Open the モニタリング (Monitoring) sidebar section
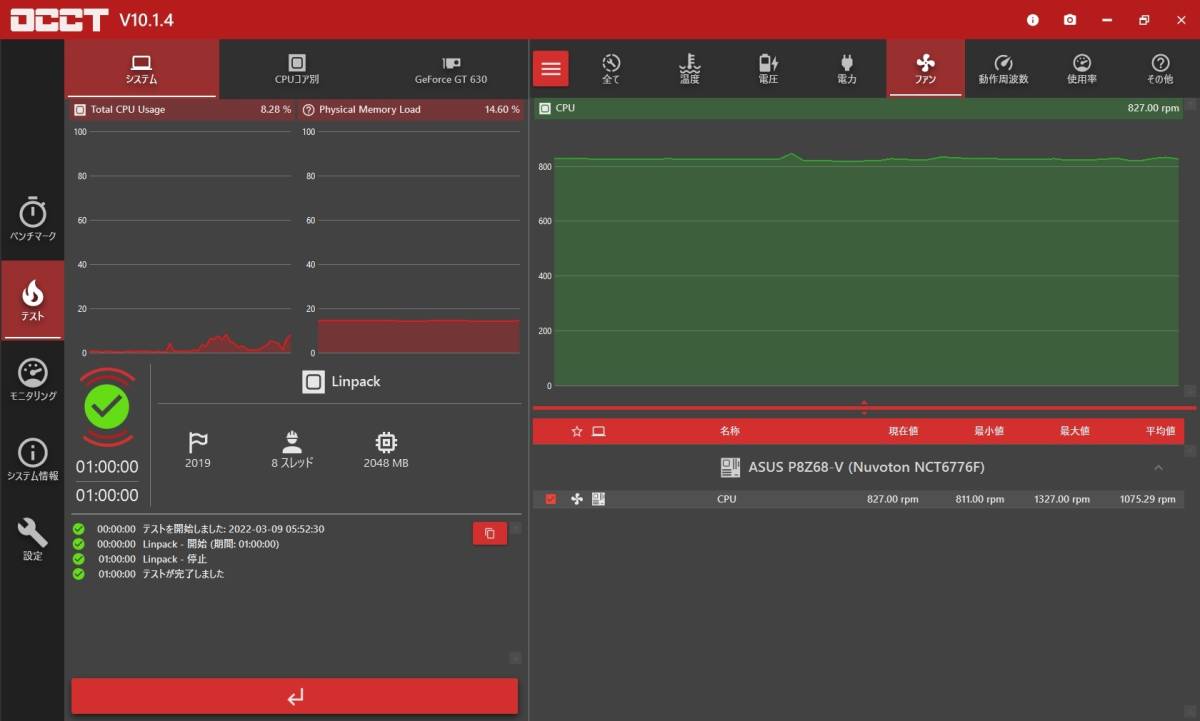 tap(33, 380)
